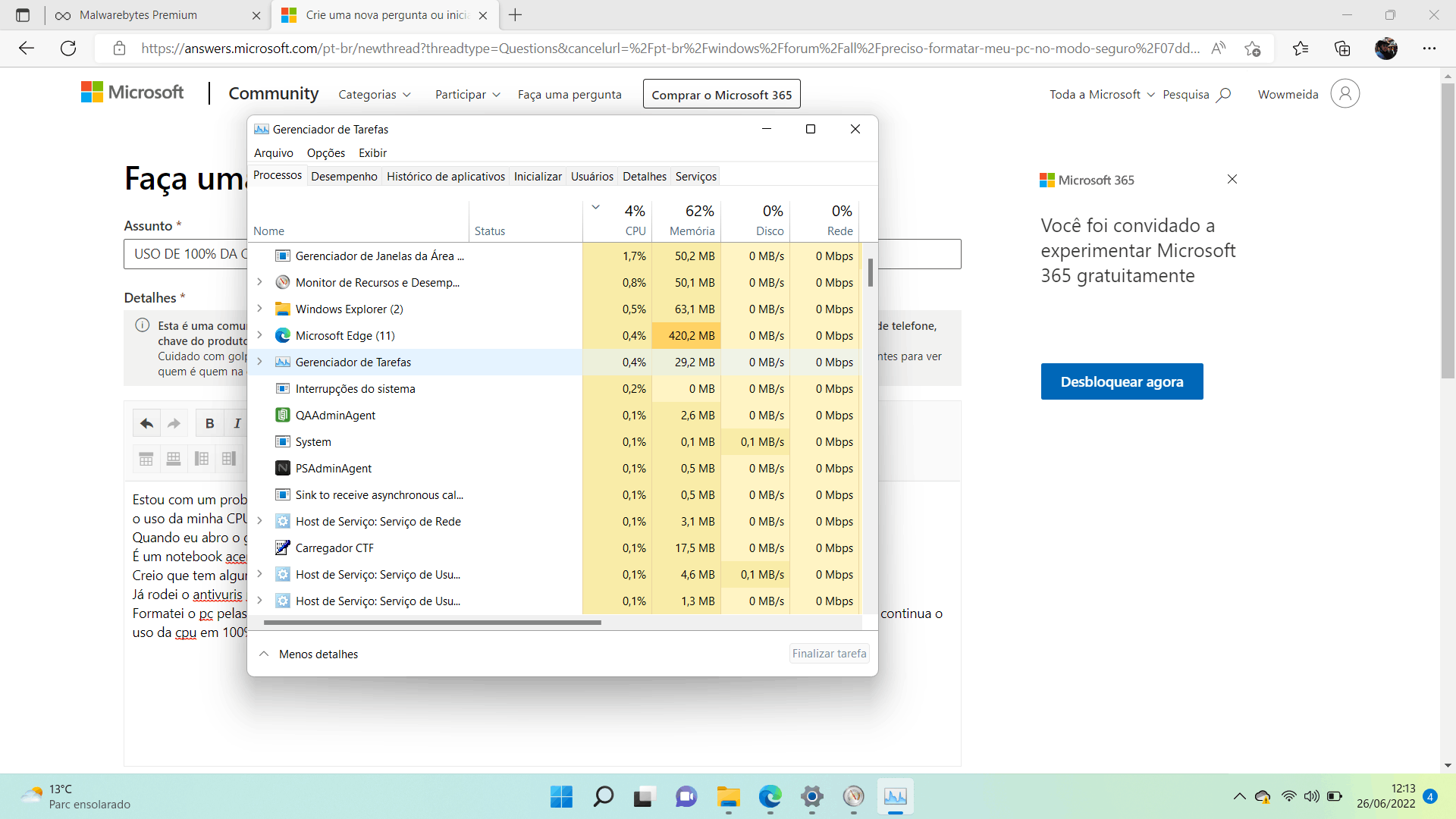Image resolution: width=1456 pixels, height=819 pixels.
Task: Expand the Windows Explorer (2) process
Action: [260, 309]
